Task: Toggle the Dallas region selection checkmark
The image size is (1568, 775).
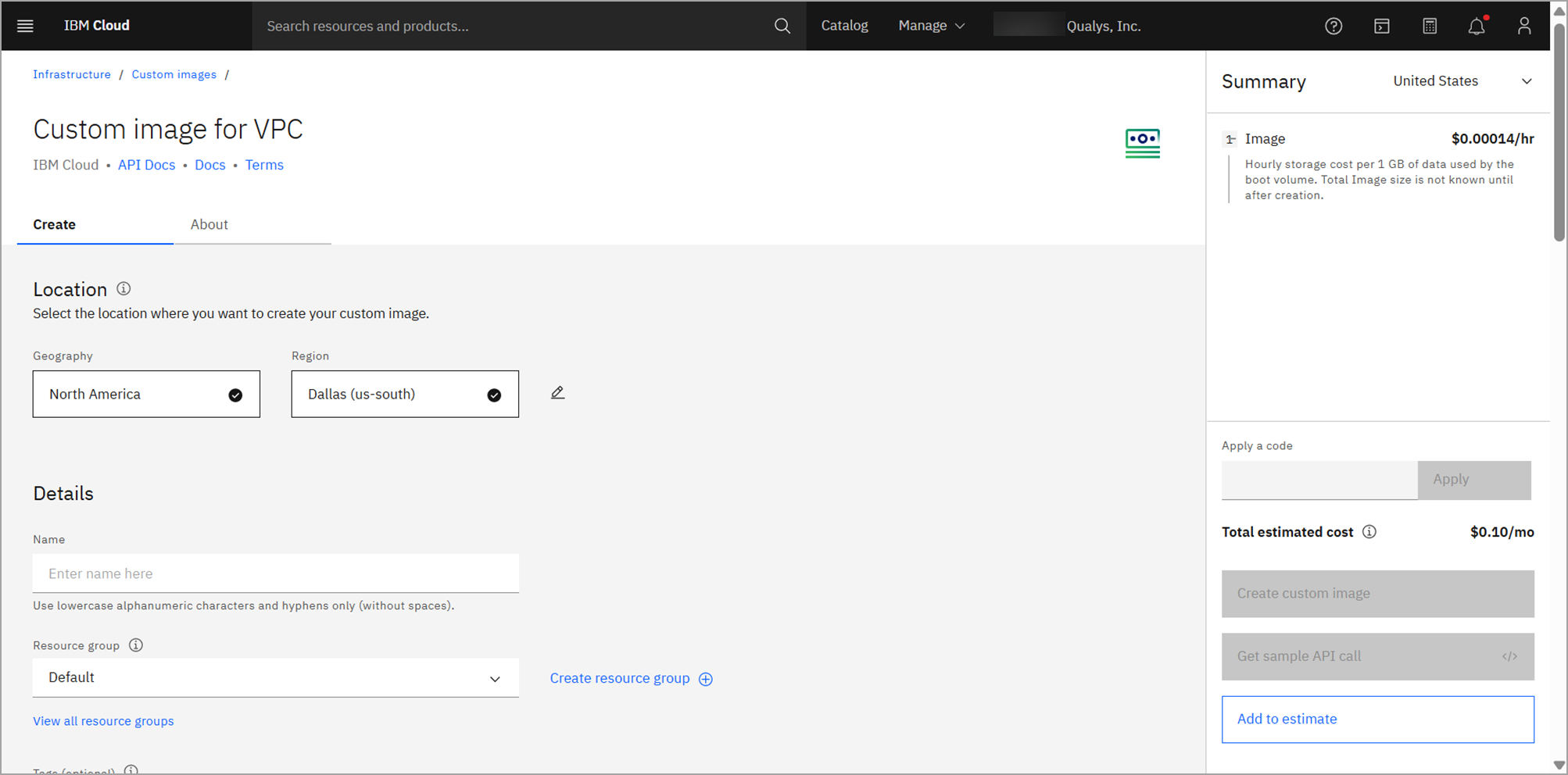Action: pos(494,395)
